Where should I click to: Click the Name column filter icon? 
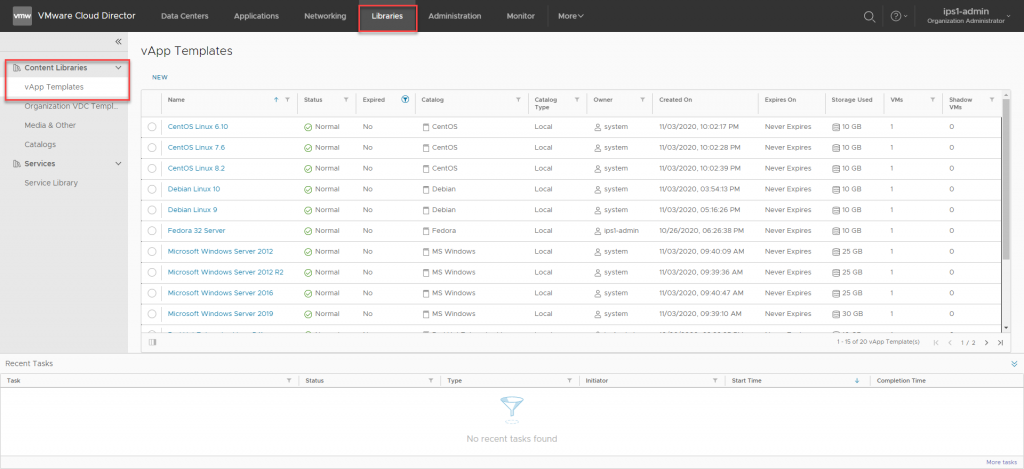[287, 100]
